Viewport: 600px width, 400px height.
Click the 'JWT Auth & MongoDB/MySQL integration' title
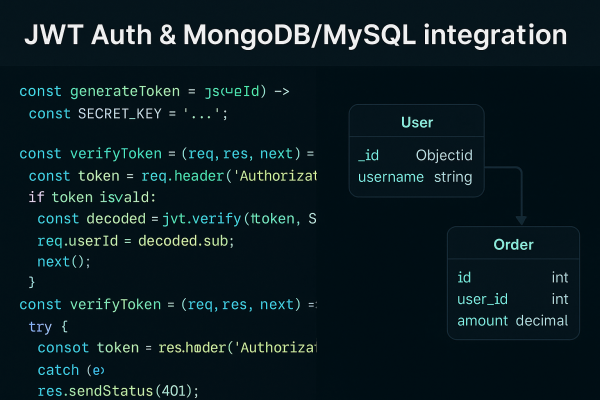pyautogui.click(x=295, y=35)
